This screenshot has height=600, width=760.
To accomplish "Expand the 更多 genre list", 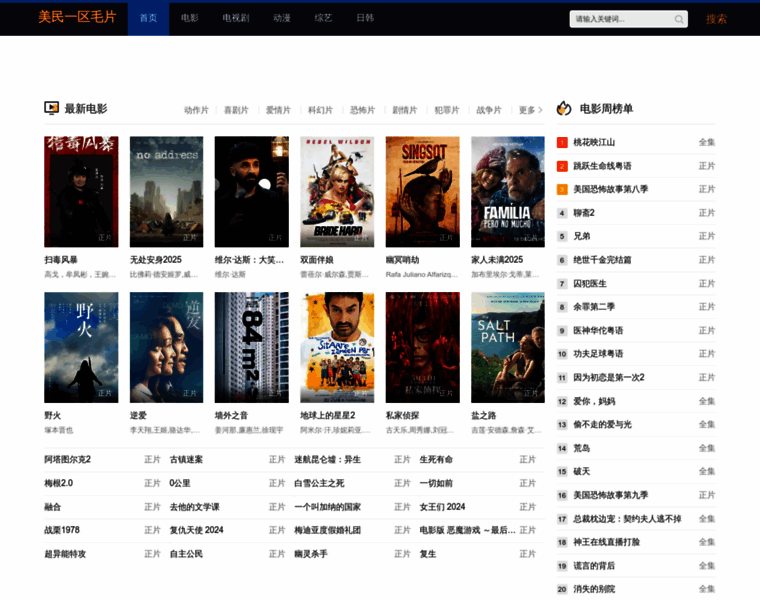I will pos(530,110).
